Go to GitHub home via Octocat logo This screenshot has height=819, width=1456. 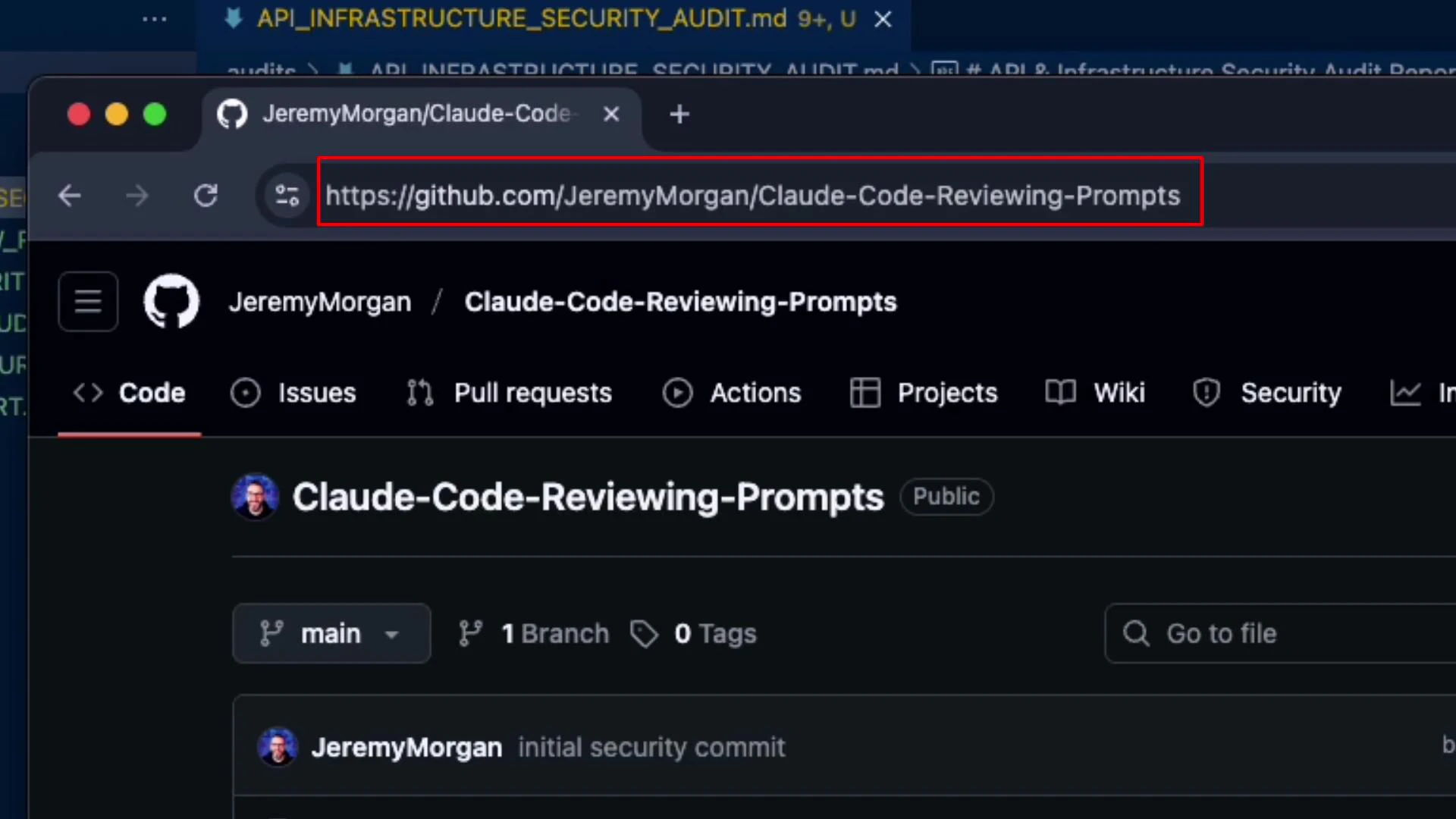pyautogui.click(x=171, y=301)
